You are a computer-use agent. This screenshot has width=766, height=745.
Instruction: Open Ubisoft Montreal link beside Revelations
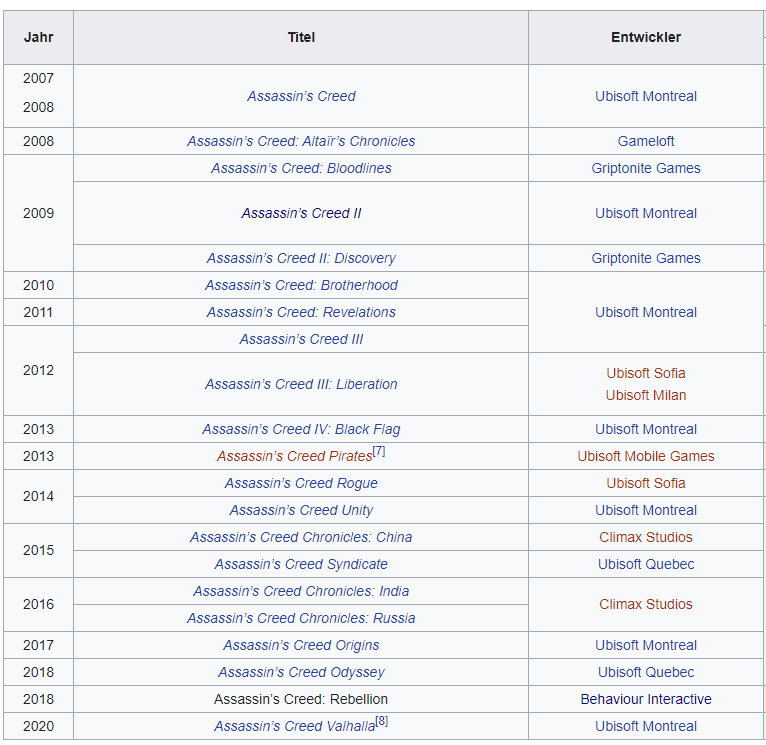[x=646, y=312]
